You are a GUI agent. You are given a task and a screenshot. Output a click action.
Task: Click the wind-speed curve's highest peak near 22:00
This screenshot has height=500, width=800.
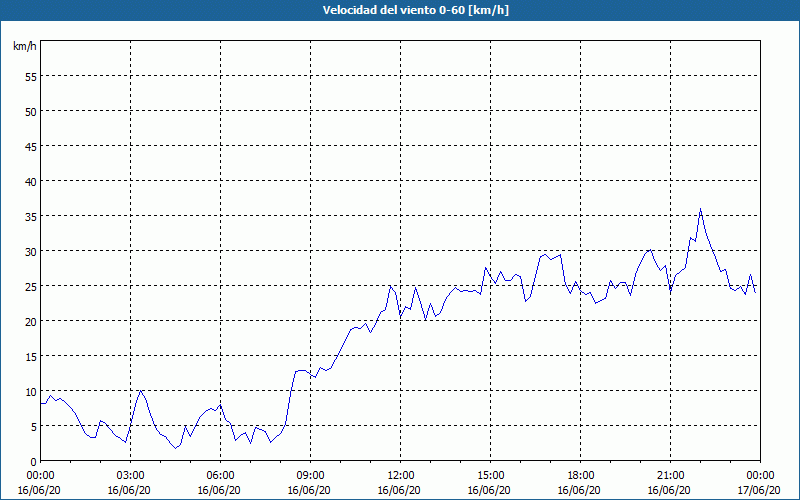(x=701, y=209)
